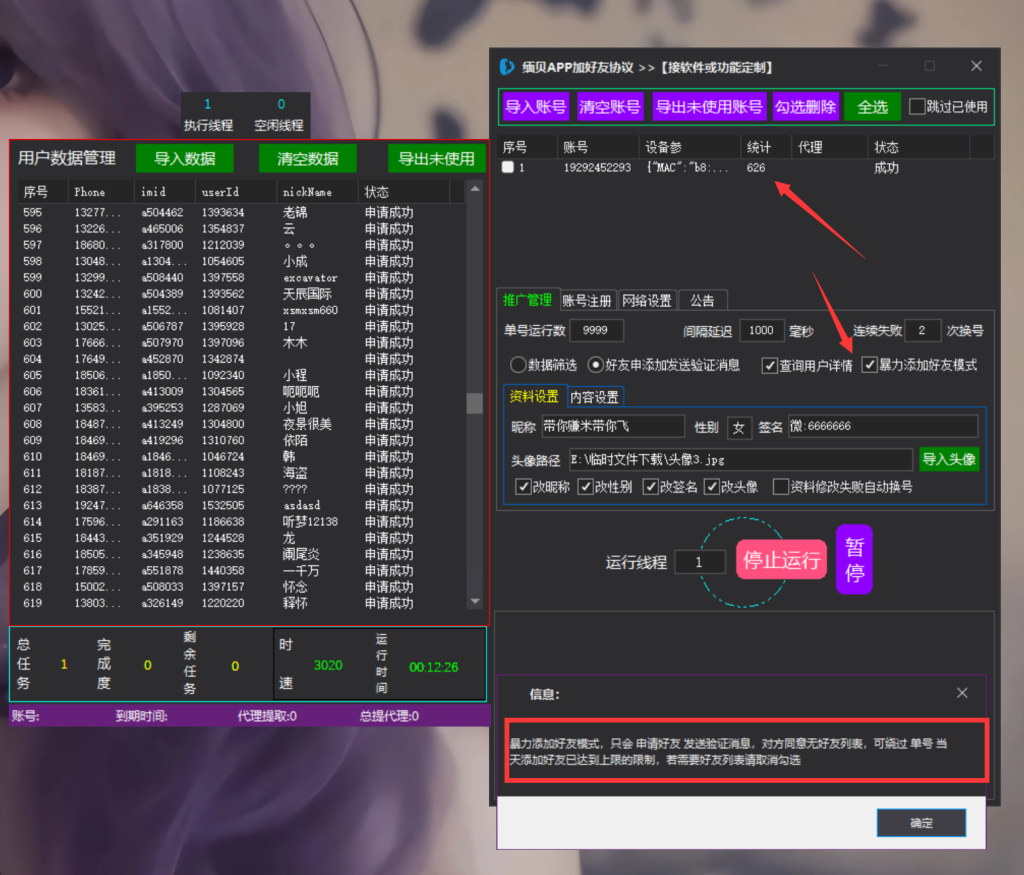Click the 导出未使用 button in user data panel

point(436,158)
